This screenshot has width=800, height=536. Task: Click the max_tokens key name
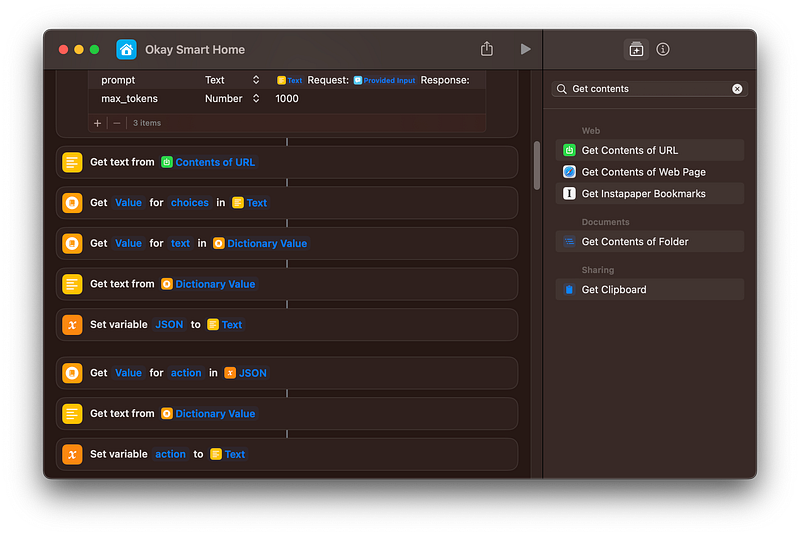pos(129,98)
